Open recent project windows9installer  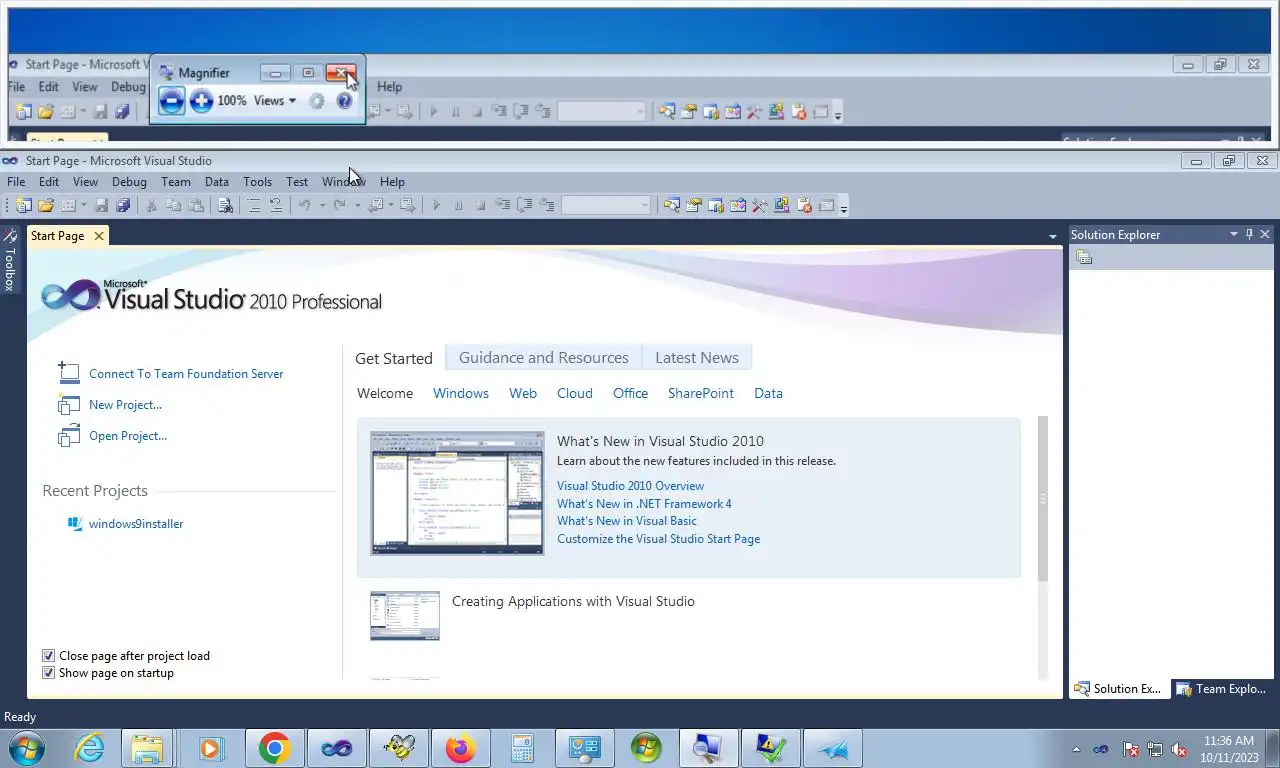pos(136,524)
